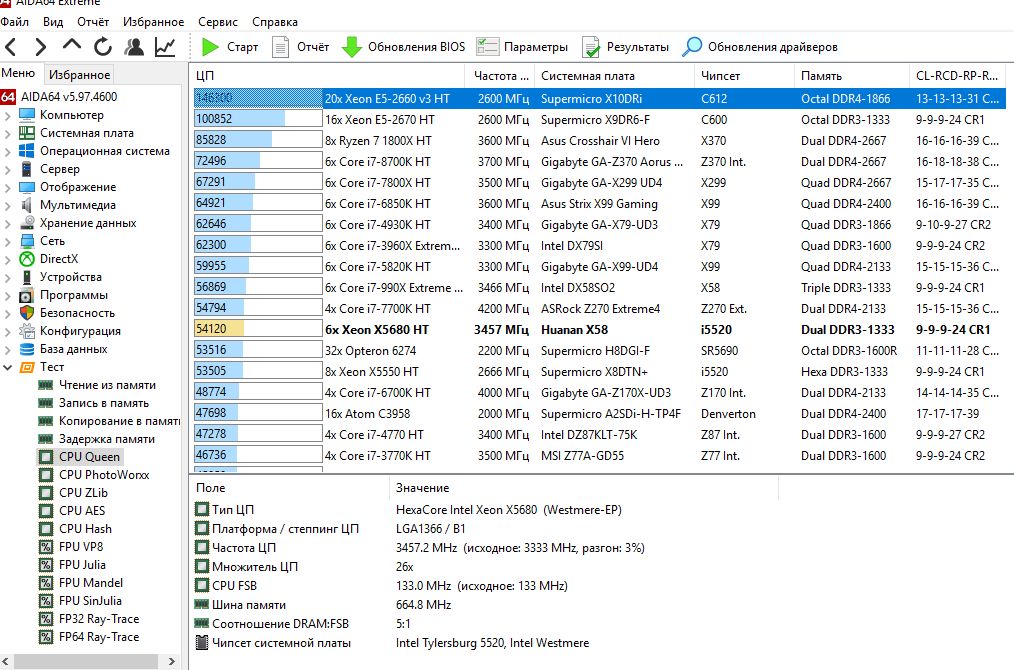Open Задержка памяти test

pyautogui.click(x=107, y=439)
